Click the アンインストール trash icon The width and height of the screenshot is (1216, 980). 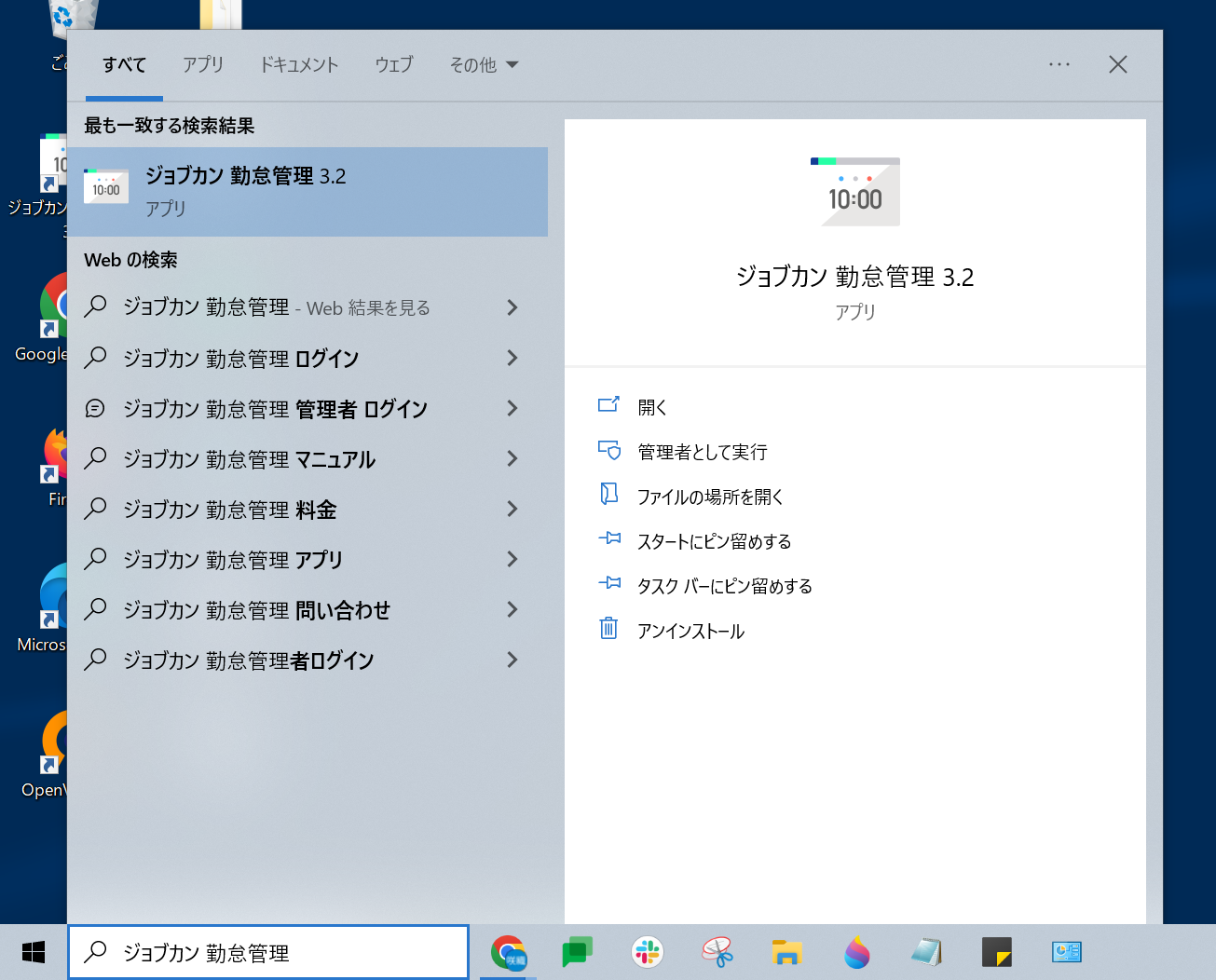[608, 629]
